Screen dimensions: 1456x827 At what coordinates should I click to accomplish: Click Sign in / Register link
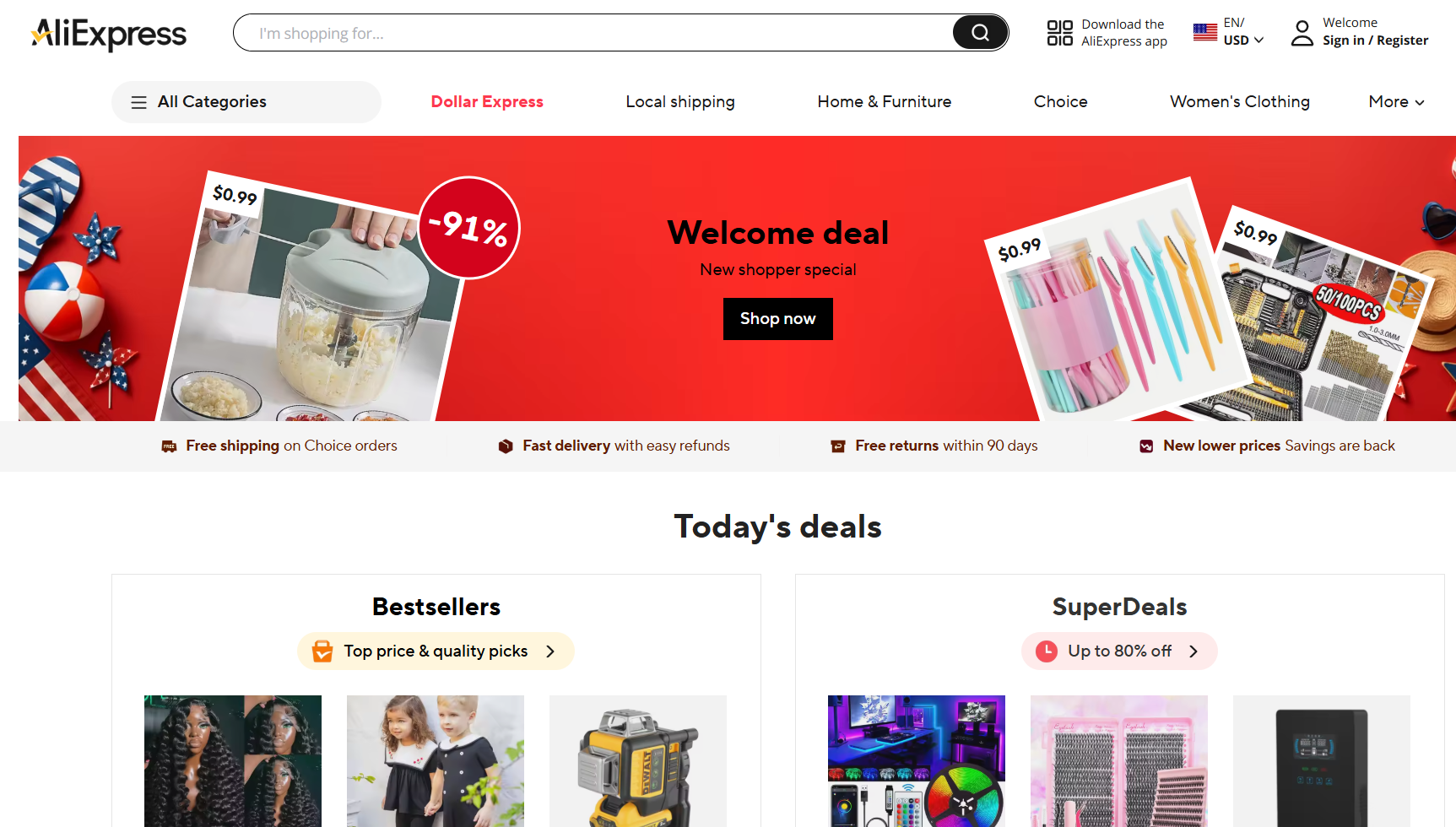click(1375, 41)
